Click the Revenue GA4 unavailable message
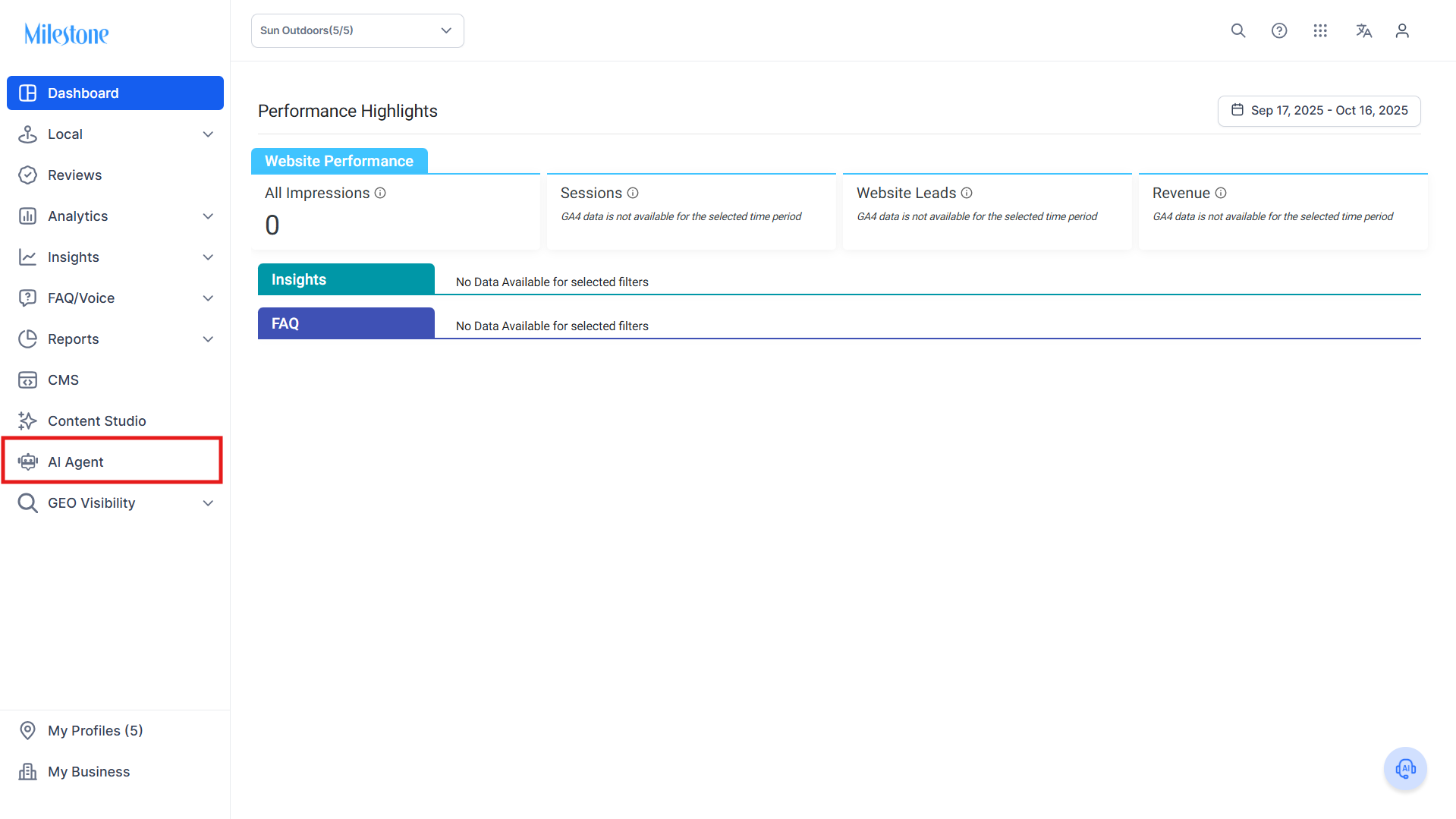The image size is (1456, 819). point(1273,217)
